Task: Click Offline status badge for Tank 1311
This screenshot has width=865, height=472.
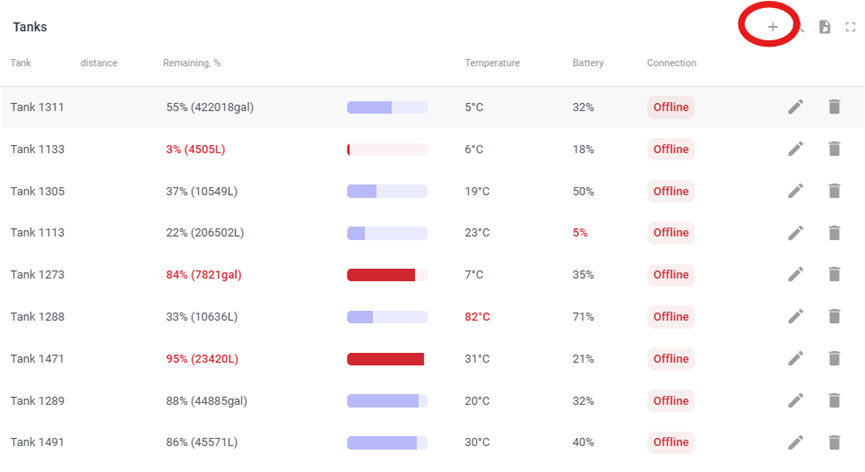Action: click(x=671, y=107)
